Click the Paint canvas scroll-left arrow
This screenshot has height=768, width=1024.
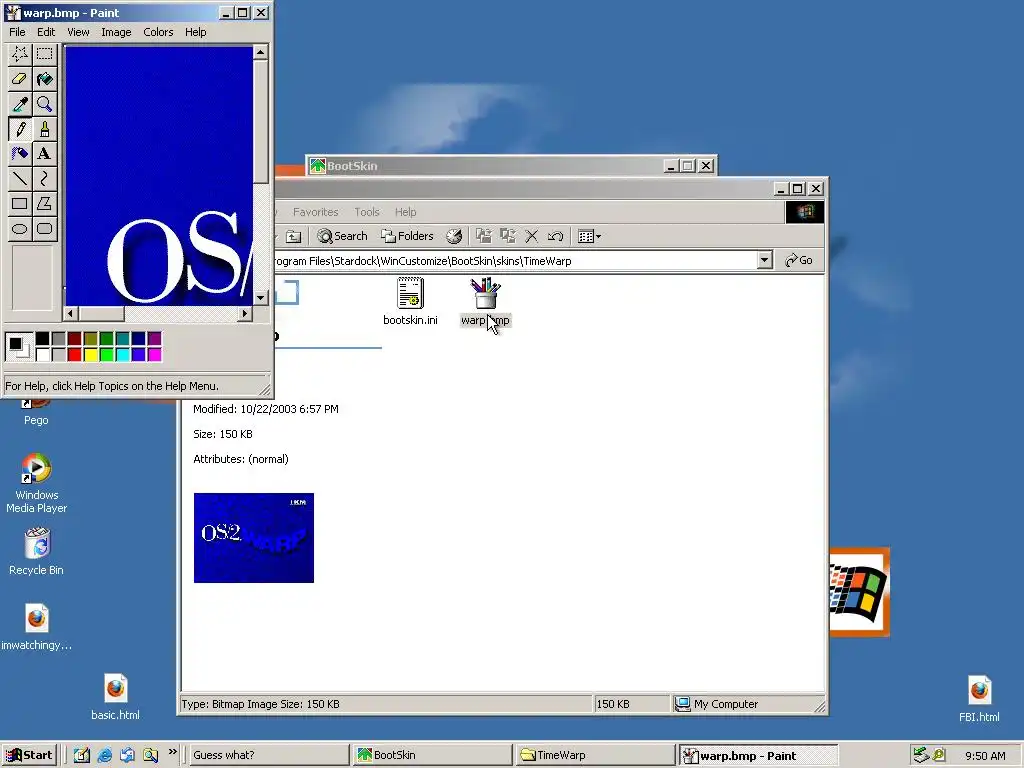[x=71, y=313]
